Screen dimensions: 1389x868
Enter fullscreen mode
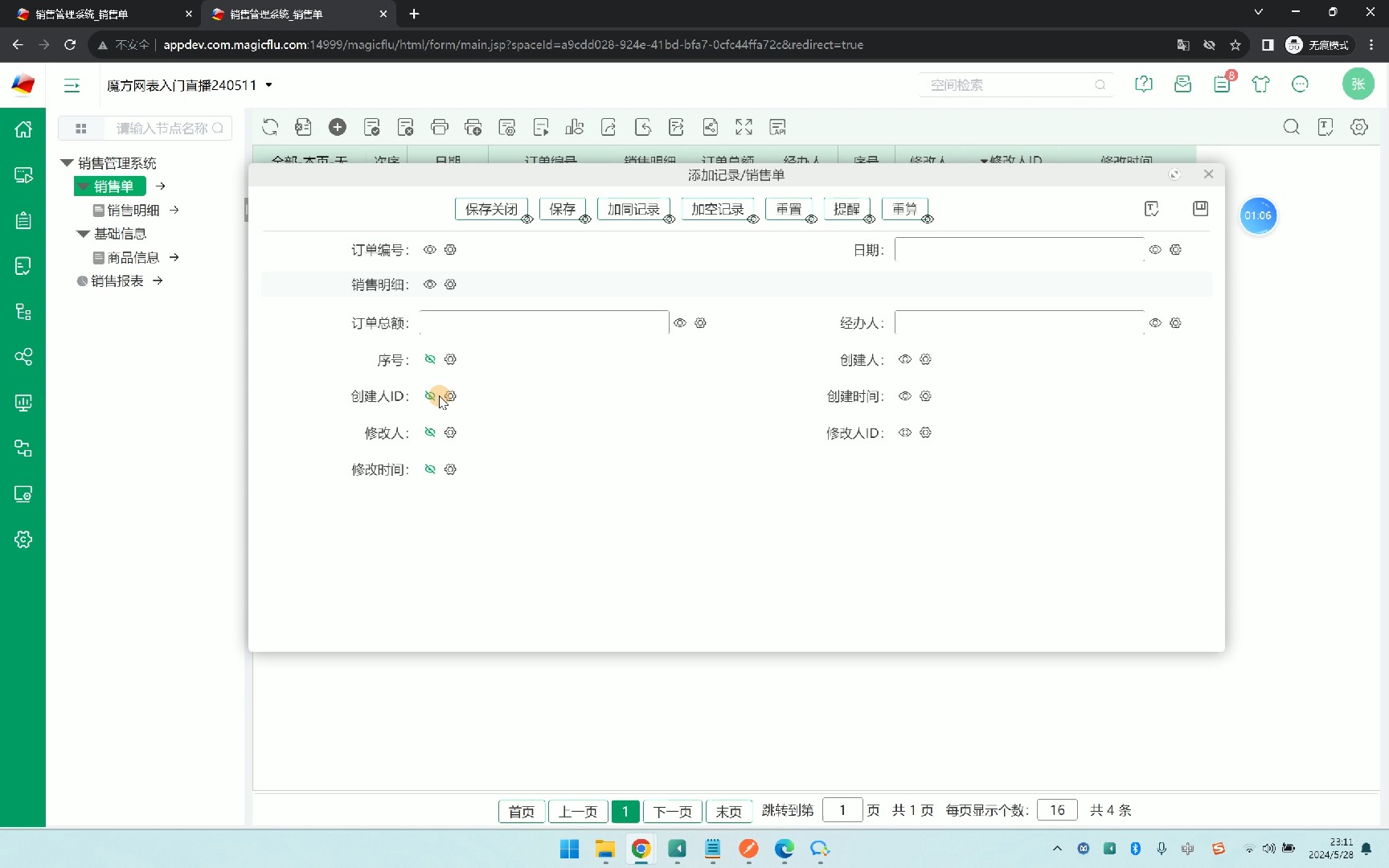pos(744,127)
